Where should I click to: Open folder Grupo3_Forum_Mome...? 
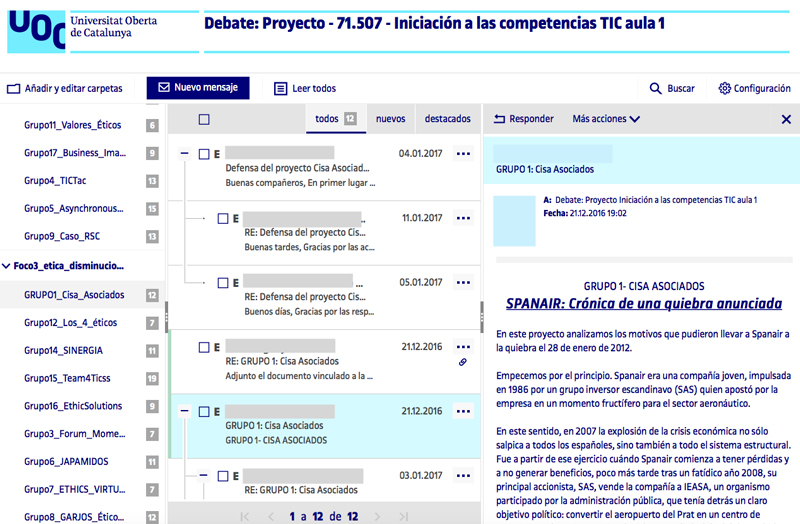click(74, 434)
